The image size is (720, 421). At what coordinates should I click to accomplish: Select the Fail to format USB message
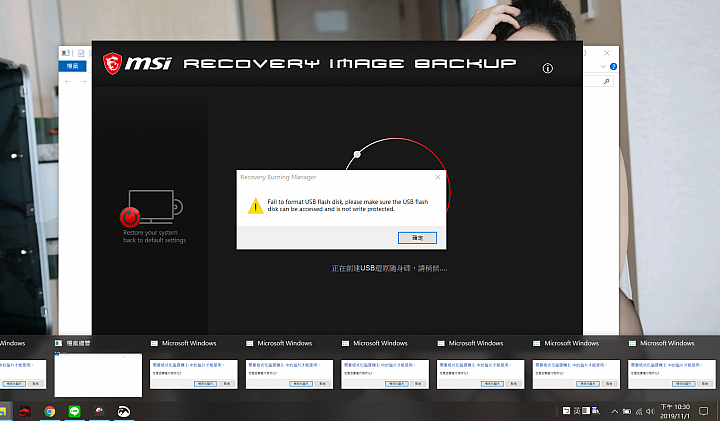click(x=348, y=205)
